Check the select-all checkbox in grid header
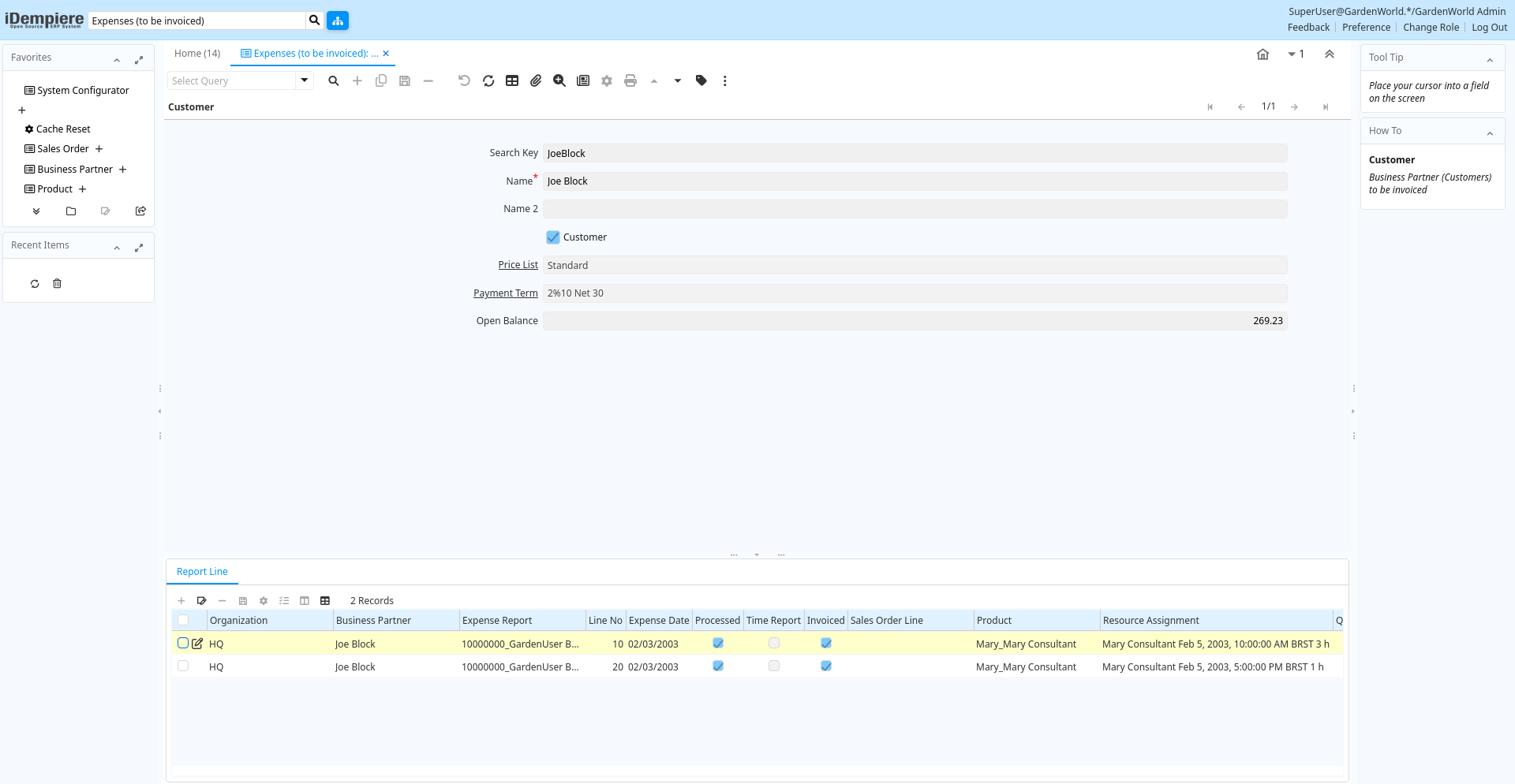1515x784 pixels. point(183,621)
